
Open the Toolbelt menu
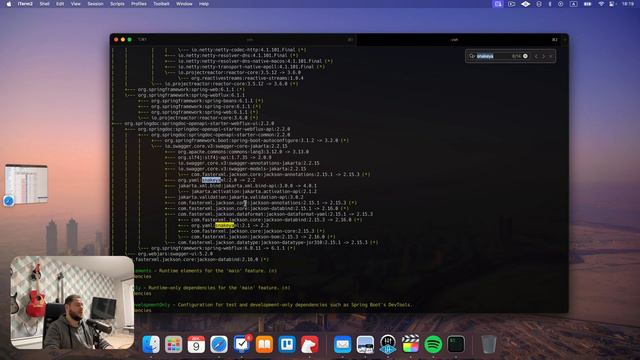point(161,4)
